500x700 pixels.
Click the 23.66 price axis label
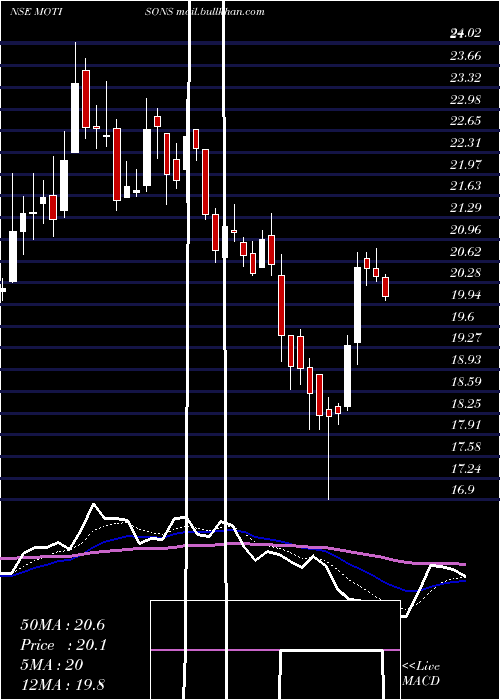point(466,56)
